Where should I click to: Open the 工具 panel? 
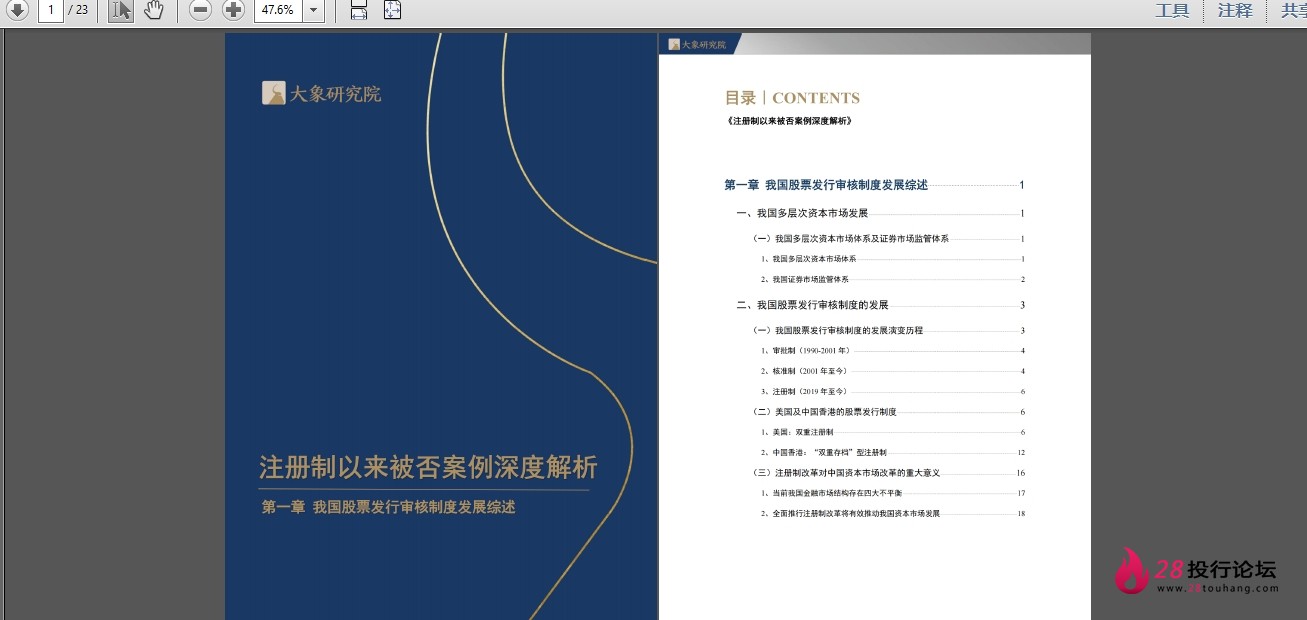tap(1172, 10)
